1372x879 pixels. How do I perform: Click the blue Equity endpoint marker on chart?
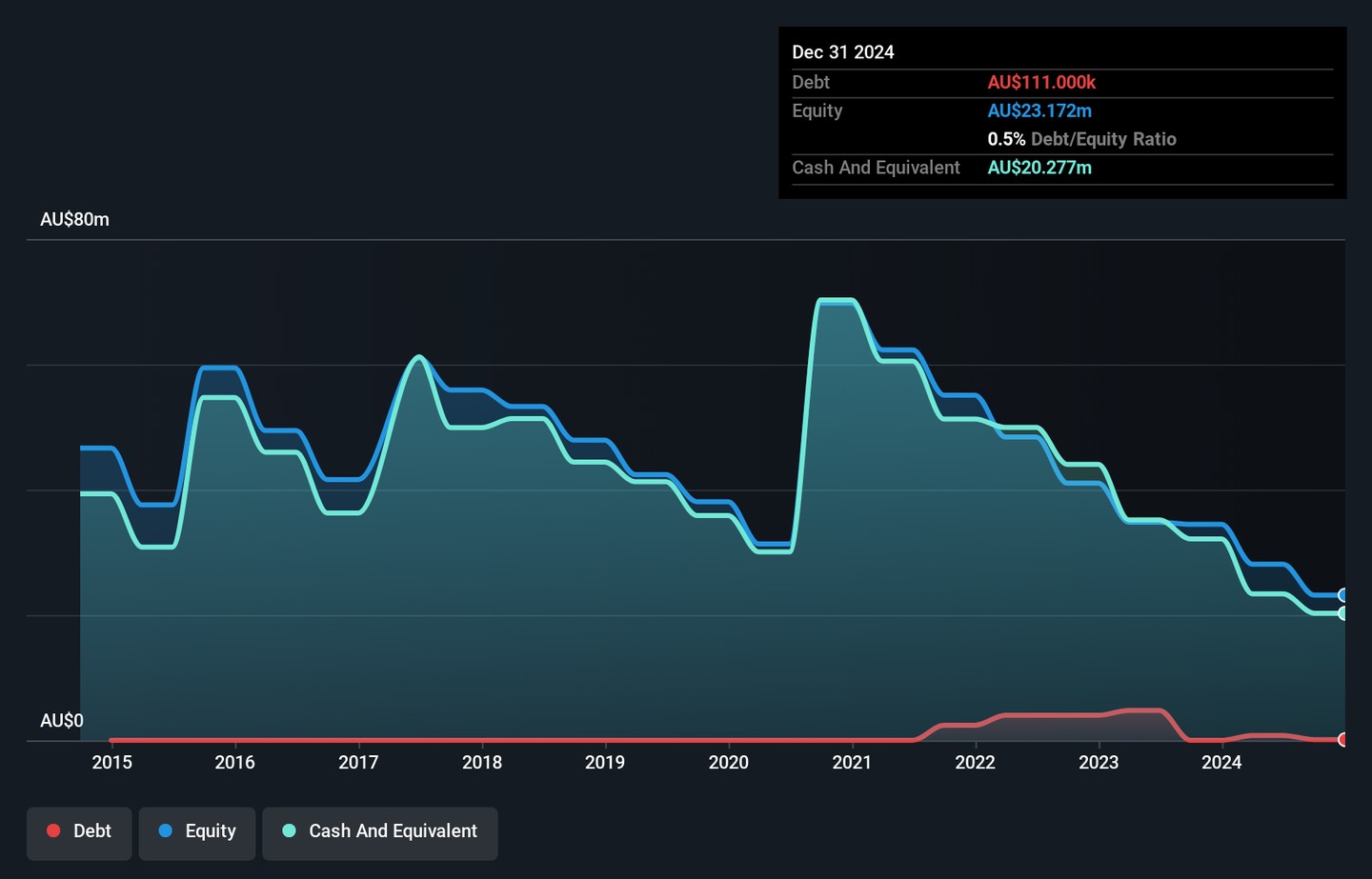coord(1342,595)
